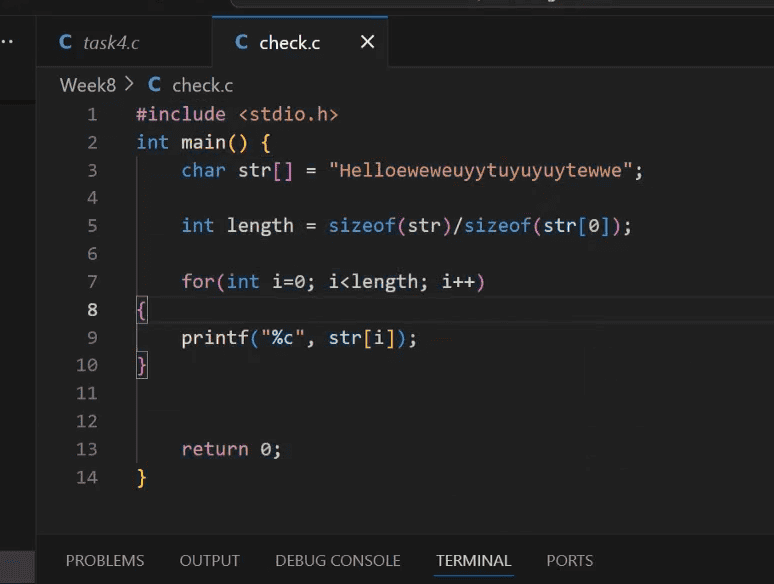Open the PORTS panel tab
The height and width of the screenshot is (584, 774).
coord(569,561)
